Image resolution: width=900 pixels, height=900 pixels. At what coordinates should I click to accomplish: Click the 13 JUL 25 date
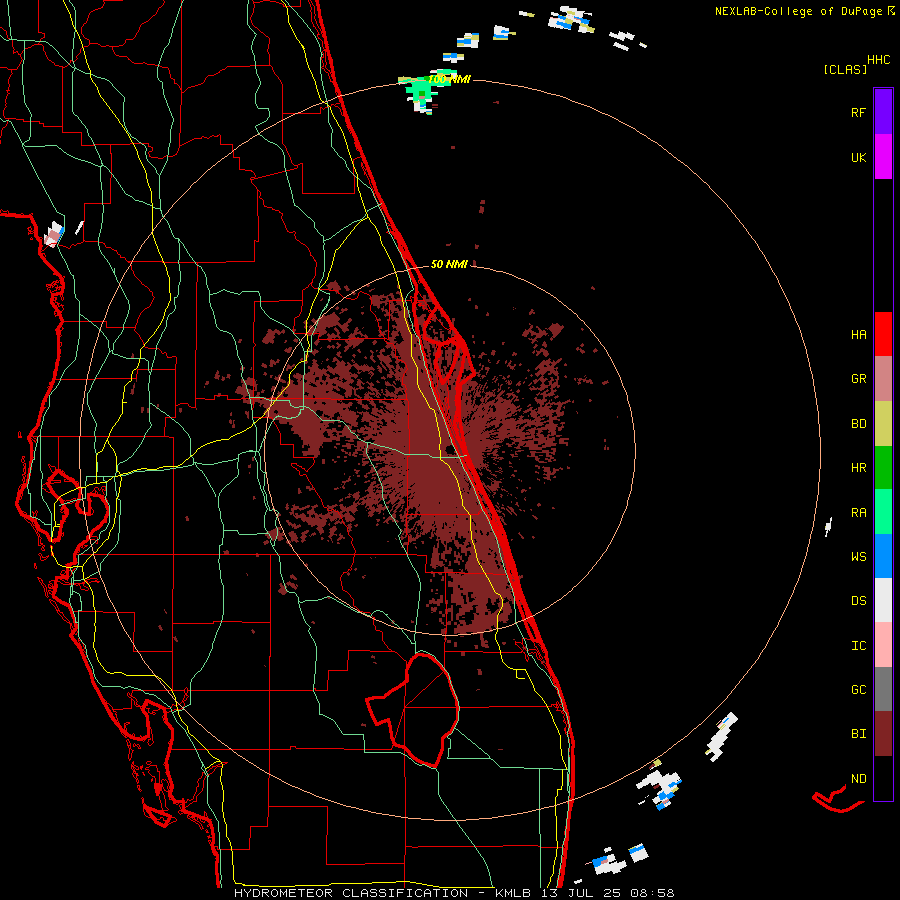[x=580, y=893]
